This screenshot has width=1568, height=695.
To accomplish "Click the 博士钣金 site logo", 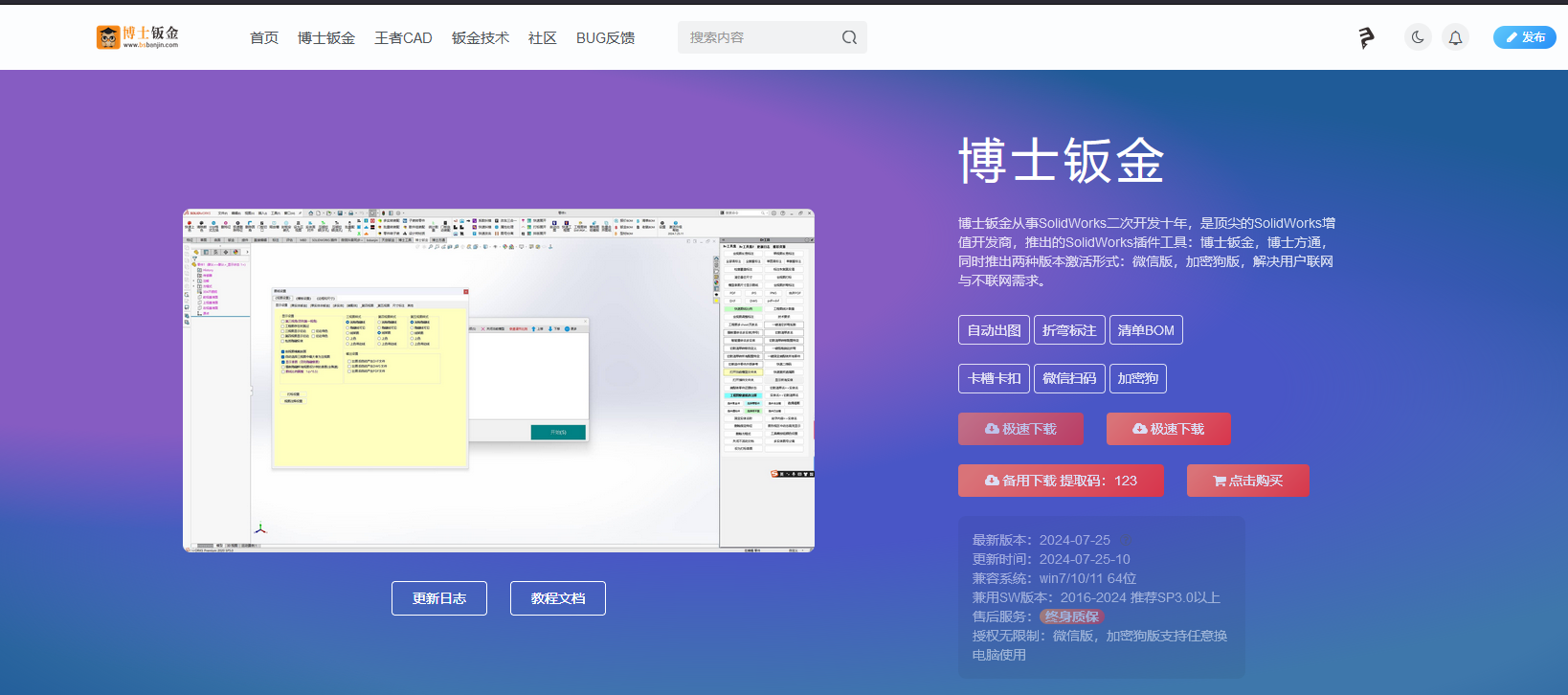I will [x=137, y=37].
